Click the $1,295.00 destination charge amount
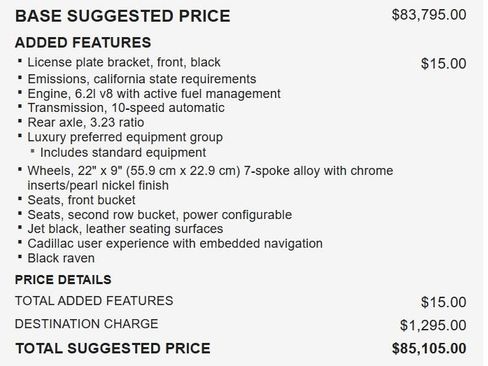488x366 pixels. pos(433,325)
